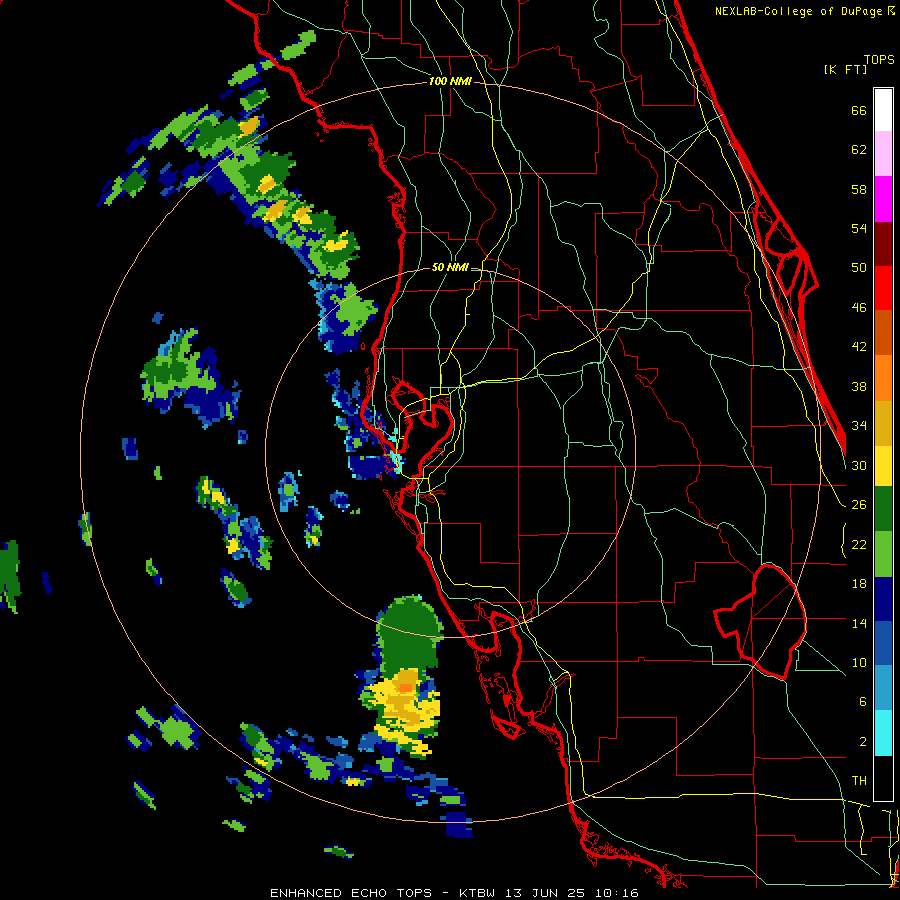Click the legend value 22
The height and width of the screenshot is (900, 900).
click(859, 544)
